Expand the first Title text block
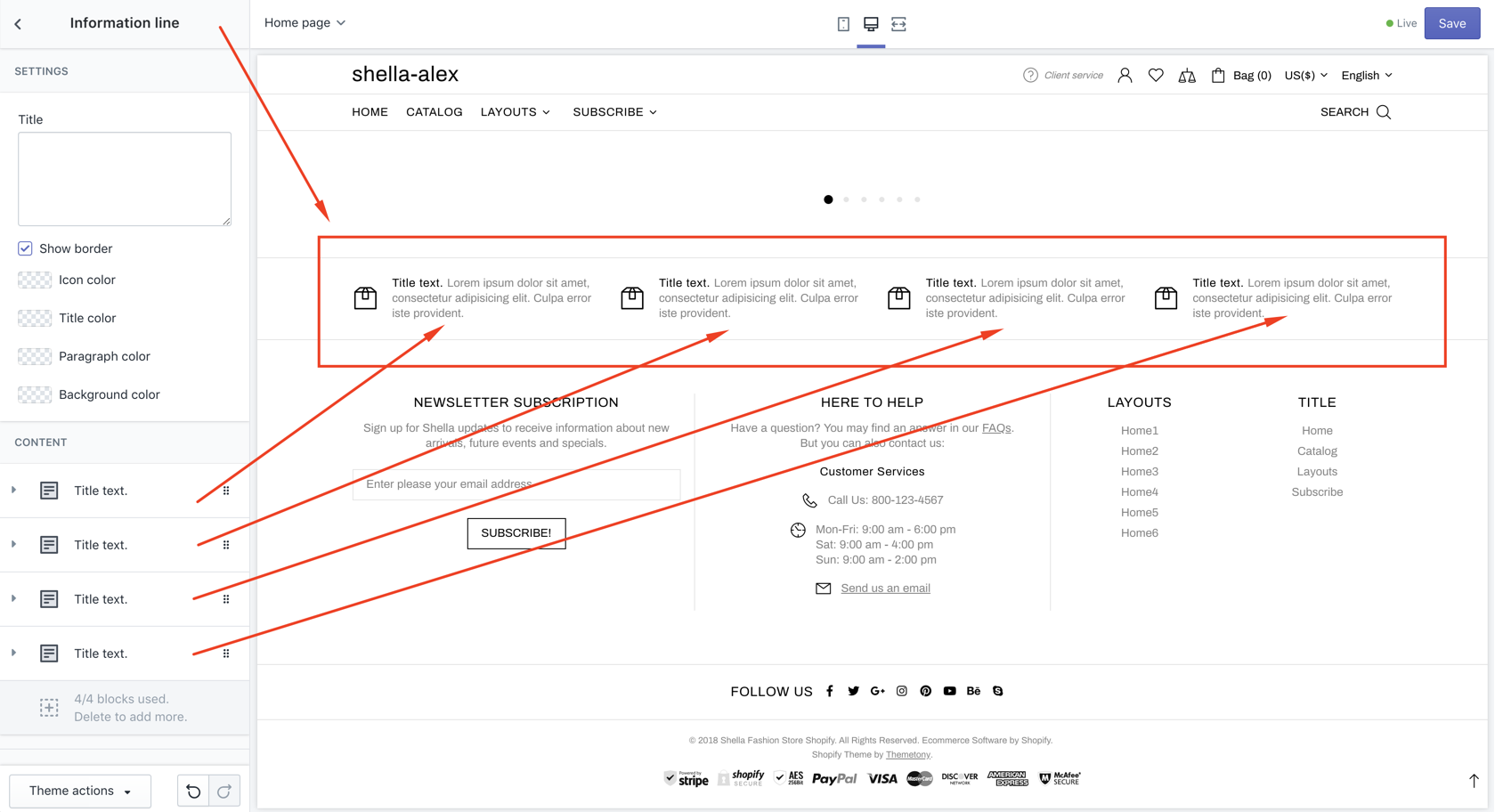 point(14,491)
